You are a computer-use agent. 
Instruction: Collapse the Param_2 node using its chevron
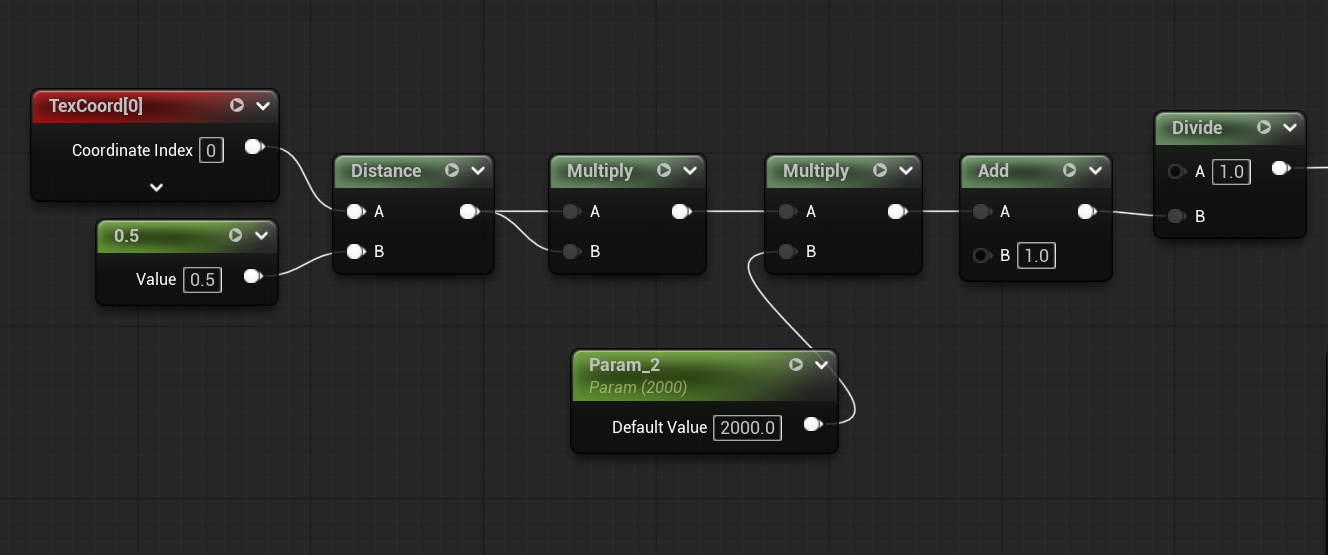[821, 365]
